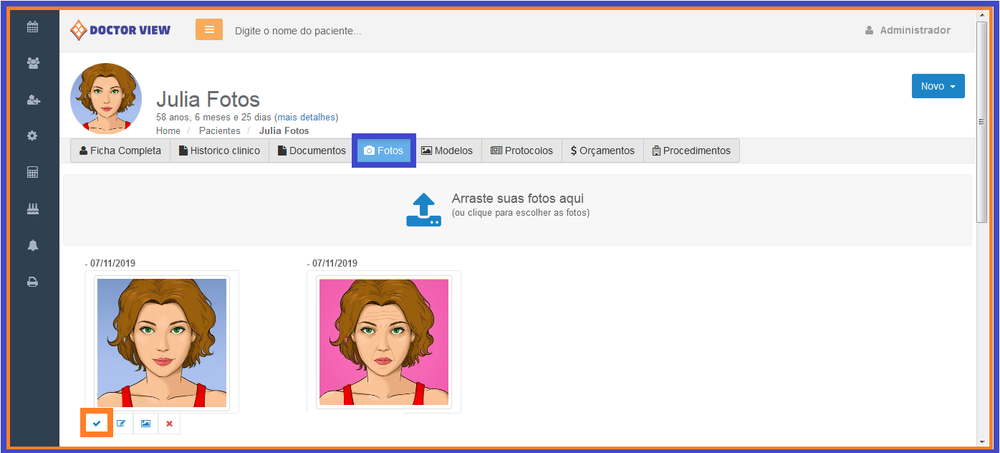1000x453 pixels.
Task: Expand the Novo dropdown button
Action: [x=937, y=87]
